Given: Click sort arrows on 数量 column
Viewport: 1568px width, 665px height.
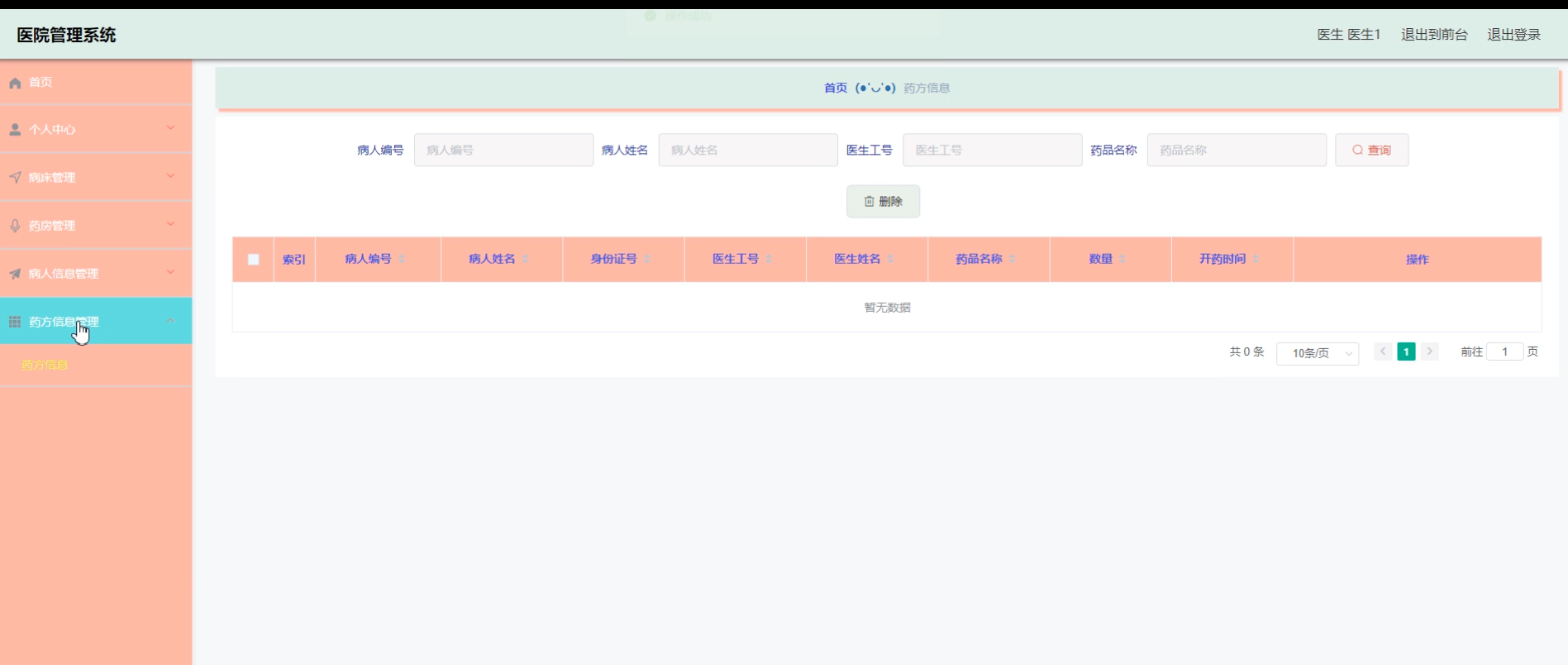Looking at the screenshot, I should tap(1122, 259).
